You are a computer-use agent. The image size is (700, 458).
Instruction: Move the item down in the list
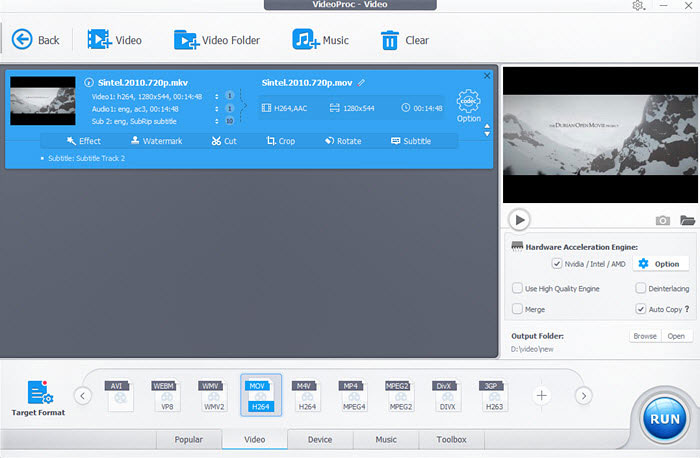(x=487, y=133)
